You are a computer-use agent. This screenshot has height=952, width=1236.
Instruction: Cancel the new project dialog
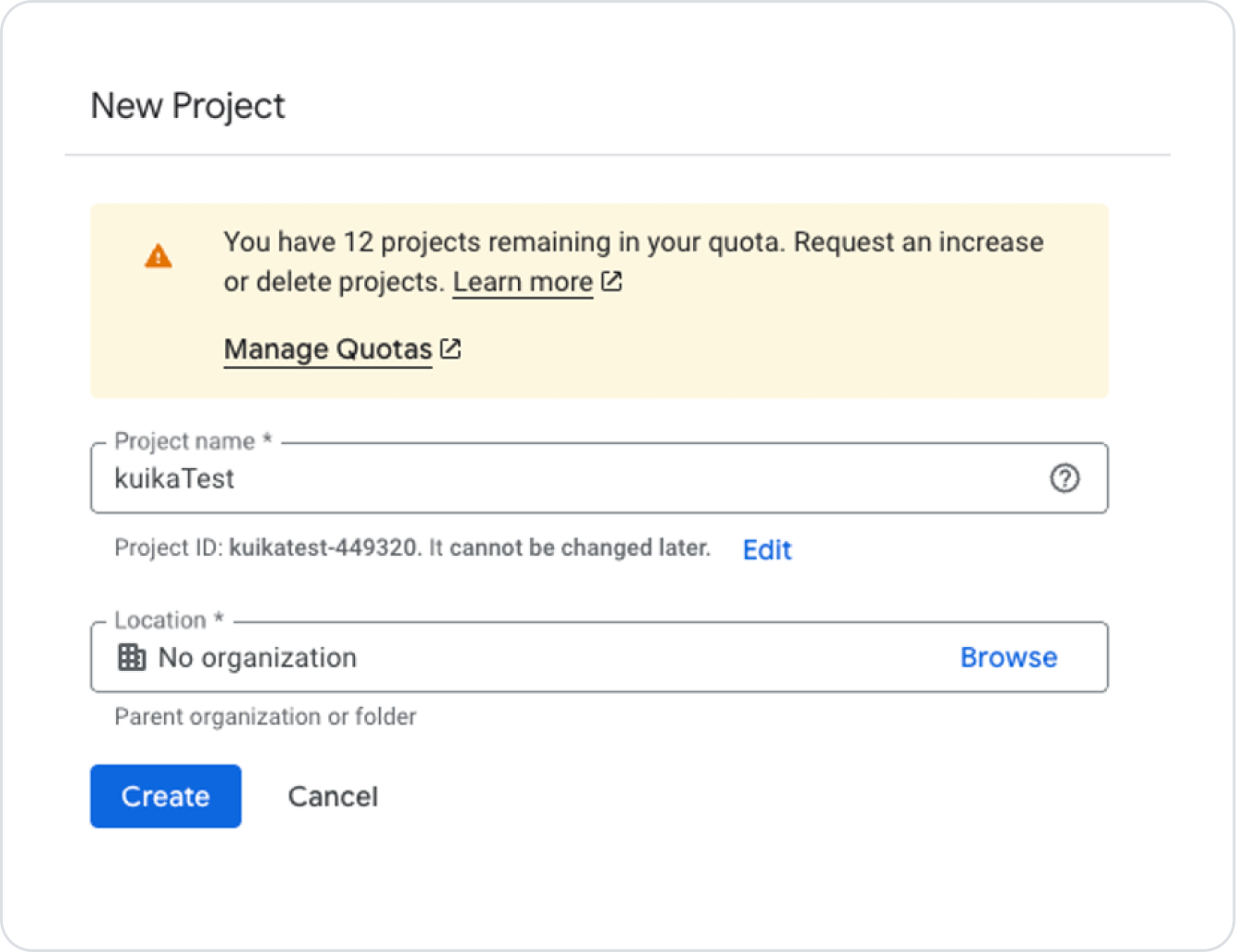point(333,796)
